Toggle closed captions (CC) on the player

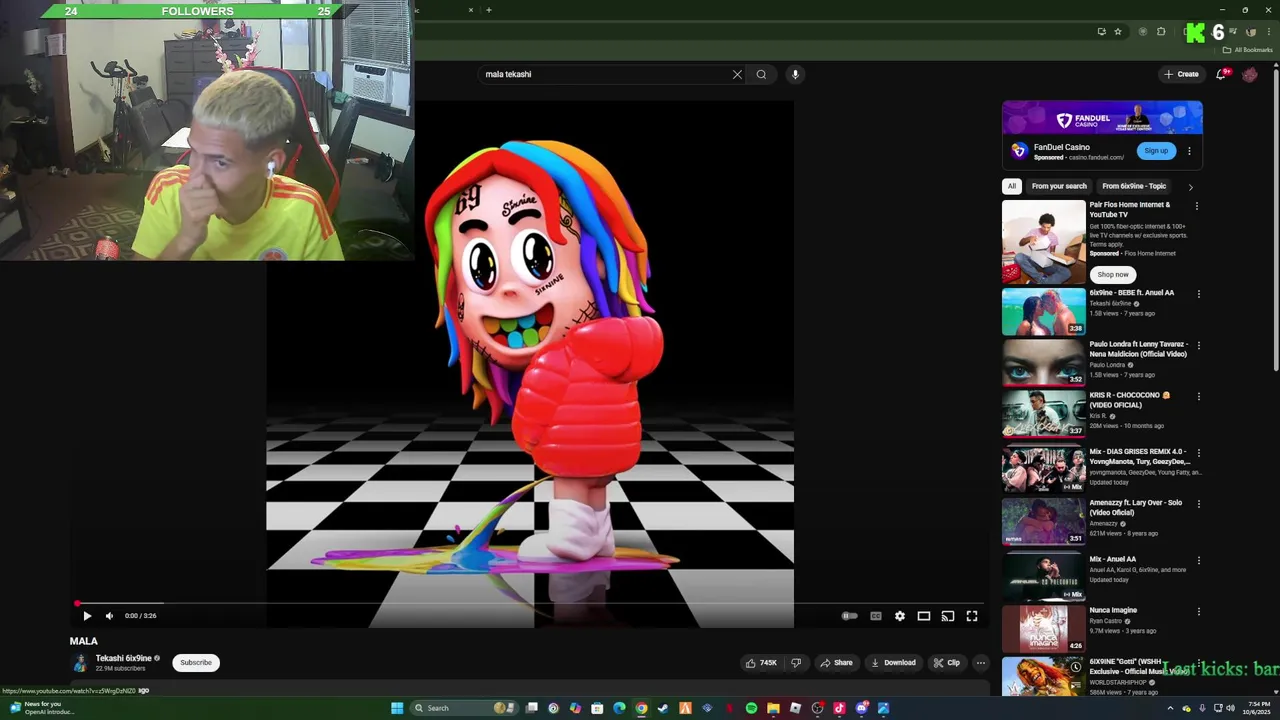876,616
